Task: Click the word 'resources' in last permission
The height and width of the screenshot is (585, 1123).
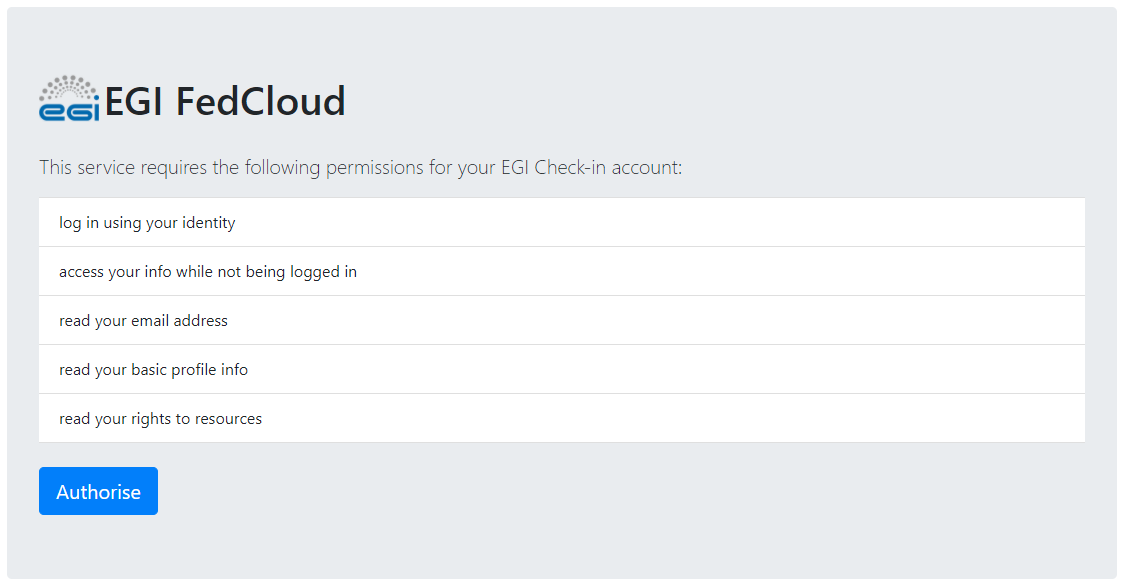Action: tap(229, 418)
